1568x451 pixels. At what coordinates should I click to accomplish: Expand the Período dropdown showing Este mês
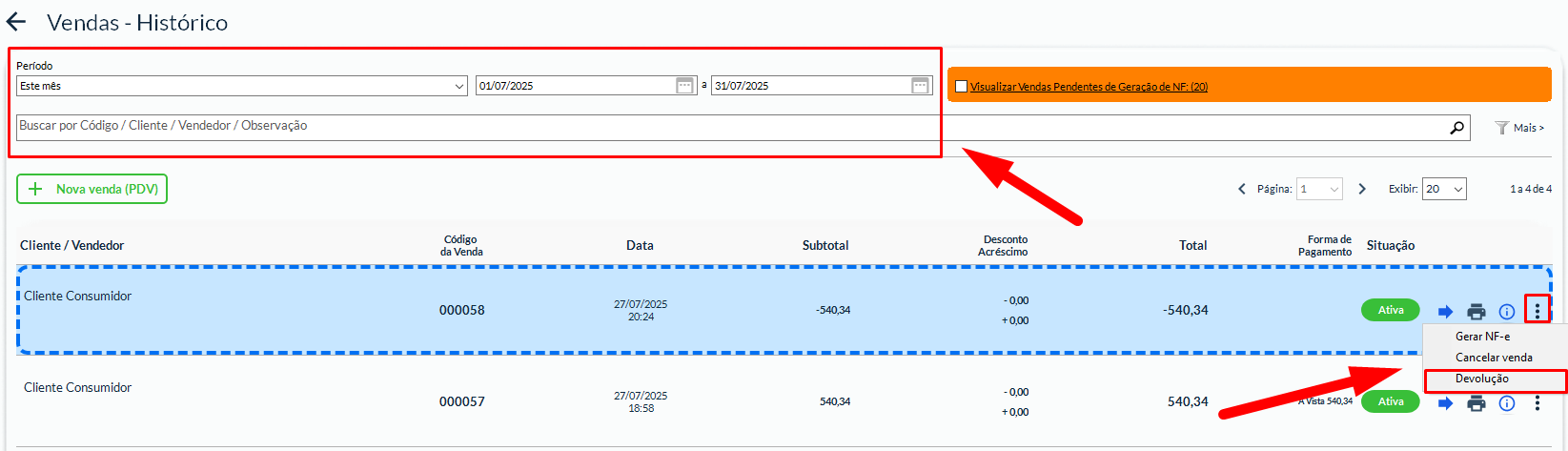[x=241, y=86]
